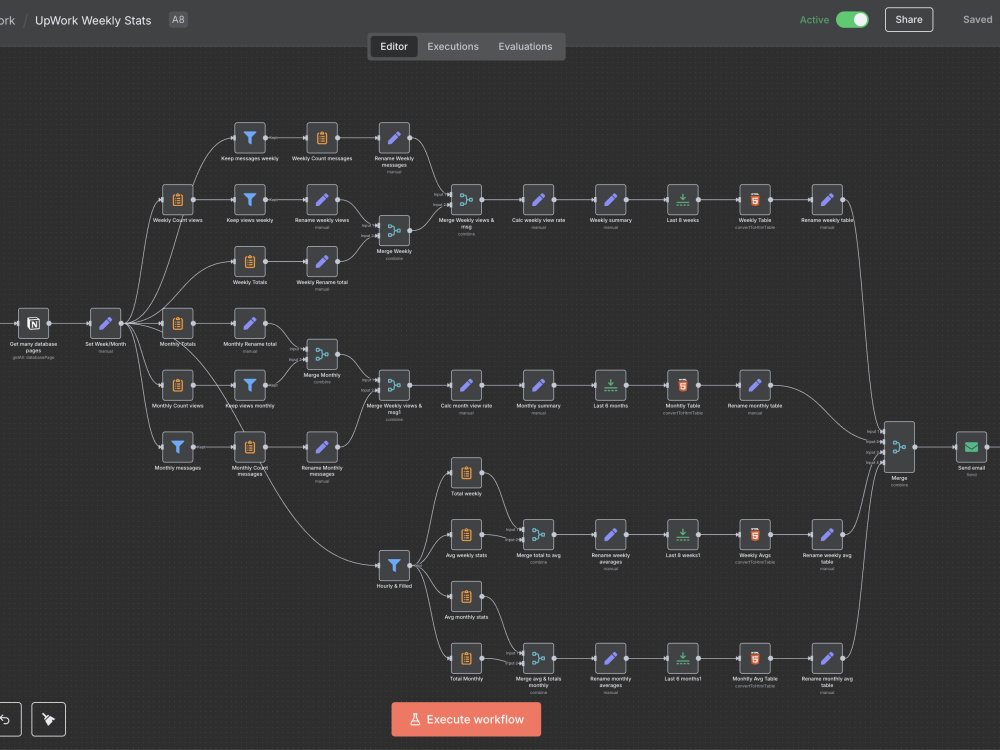Click the A8 tag next to workflow name
The width and height of the screenshot is (1000, 750).
(x=179, y=20)
